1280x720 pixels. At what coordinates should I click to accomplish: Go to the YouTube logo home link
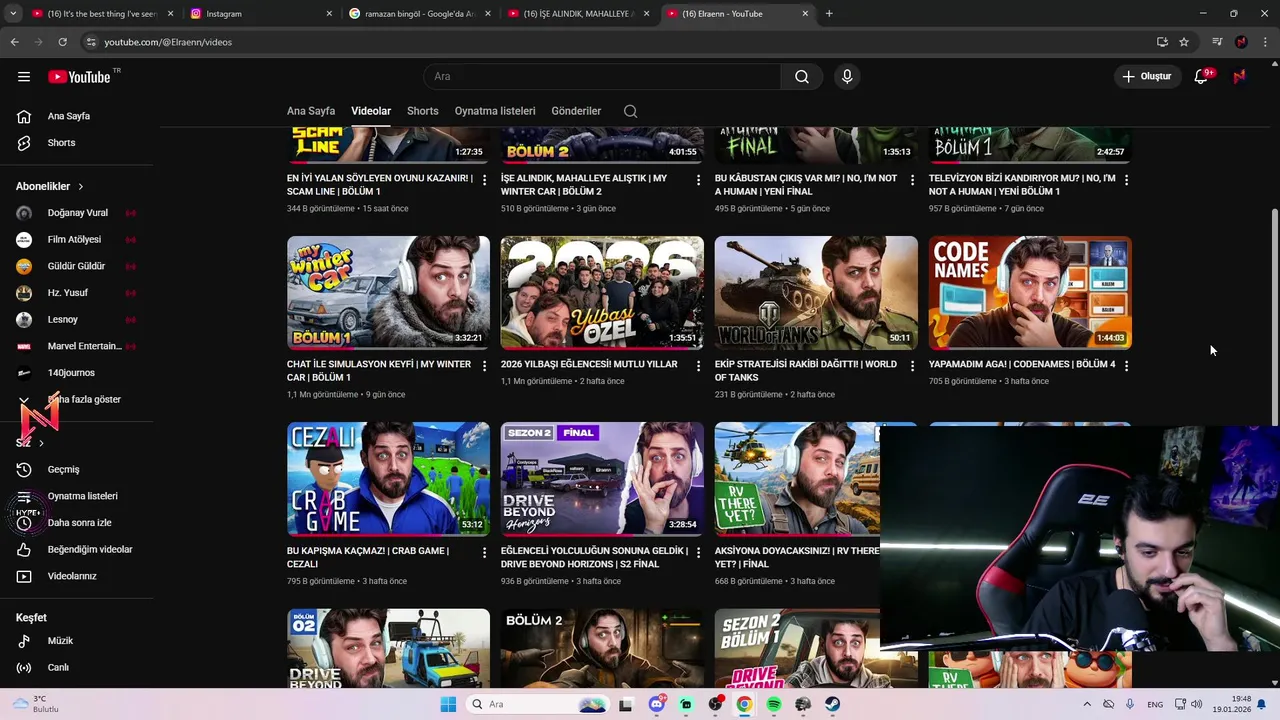click(x=79, y=77)
